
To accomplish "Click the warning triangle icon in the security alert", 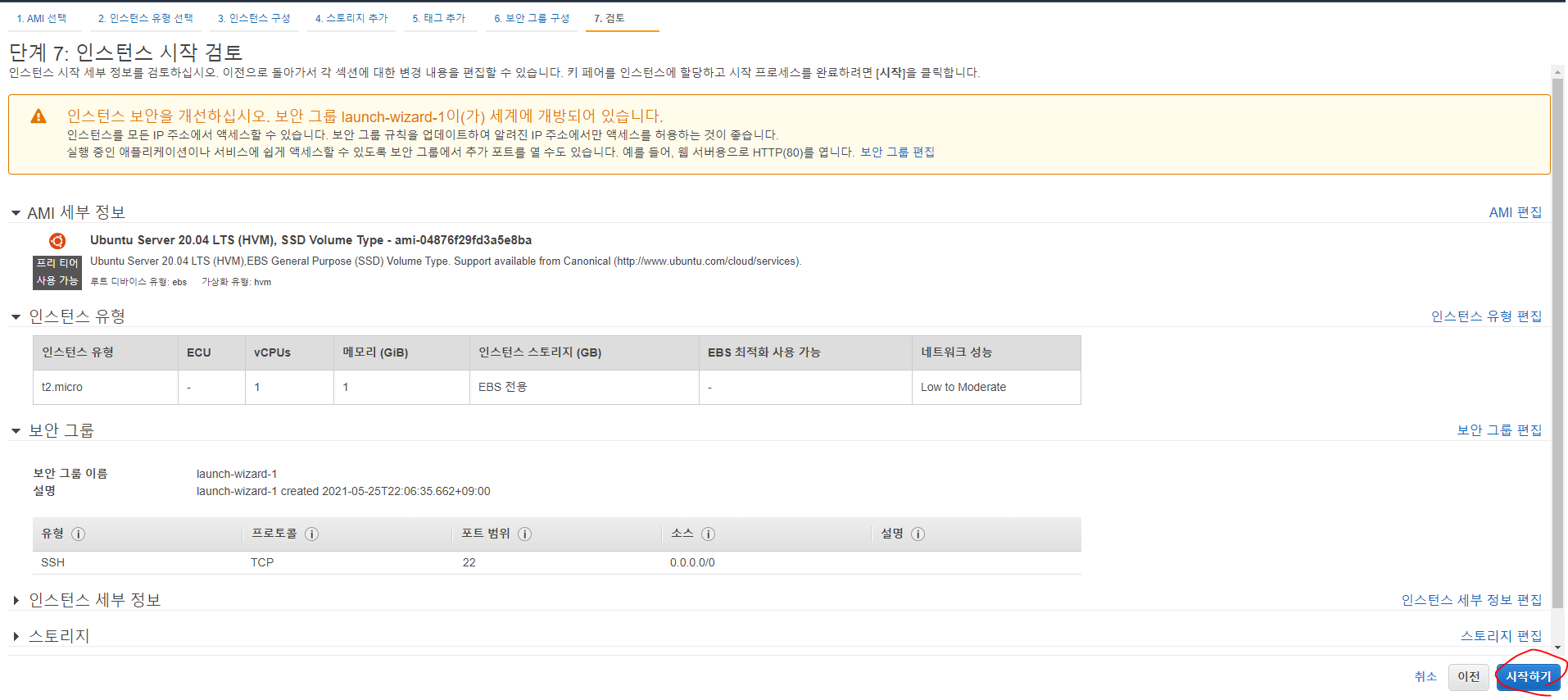I will click(39, 116).
